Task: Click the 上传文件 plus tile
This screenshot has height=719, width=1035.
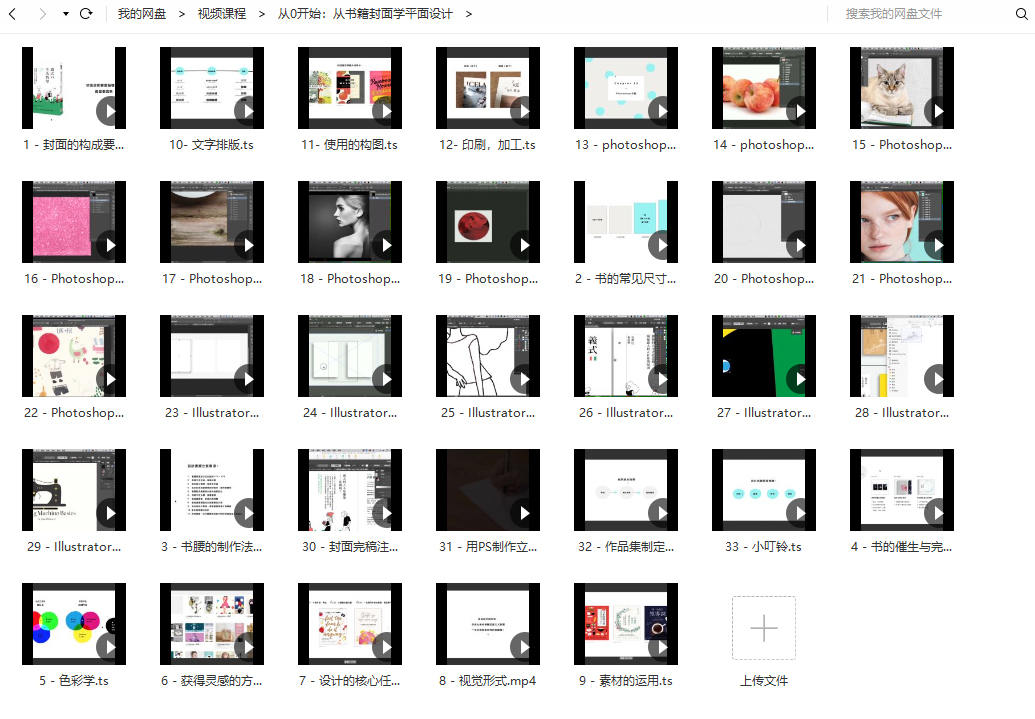Action: click(763, 628)
